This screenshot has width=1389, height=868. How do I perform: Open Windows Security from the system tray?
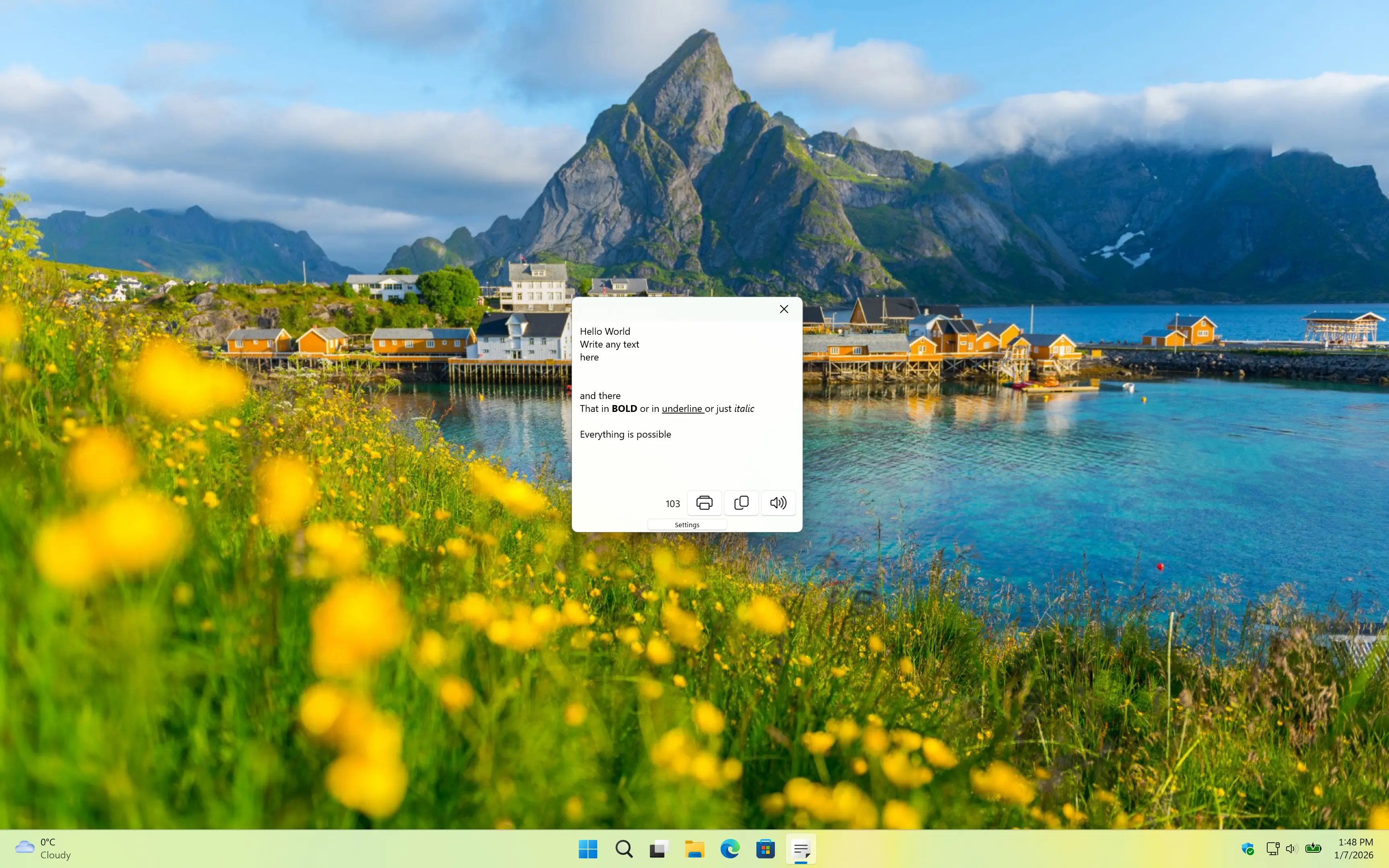point(1247,848)
